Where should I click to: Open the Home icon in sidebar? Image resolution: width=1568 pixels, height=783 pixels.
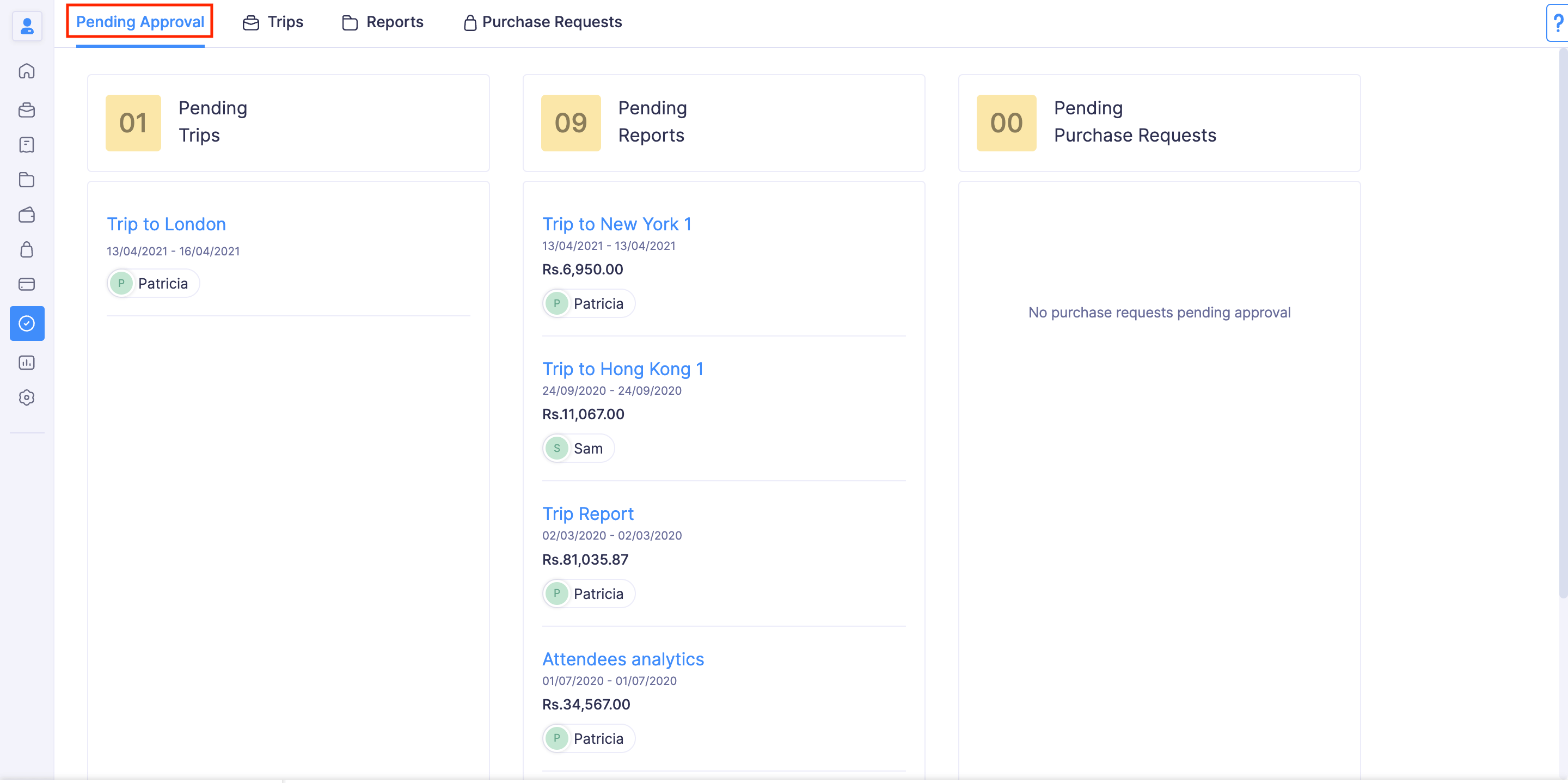coord(27,71)
